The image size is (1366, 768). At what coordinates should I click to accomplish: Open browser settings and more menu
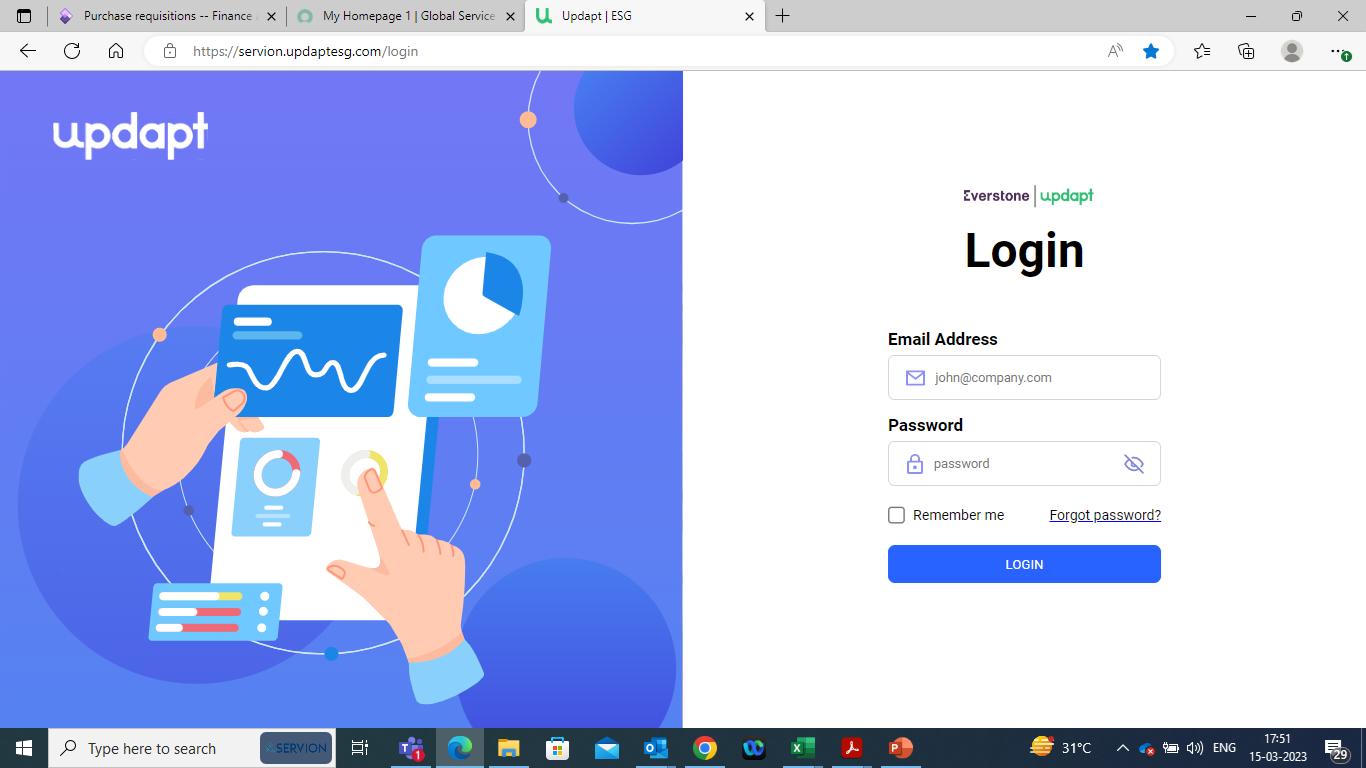click(1339, 51)
